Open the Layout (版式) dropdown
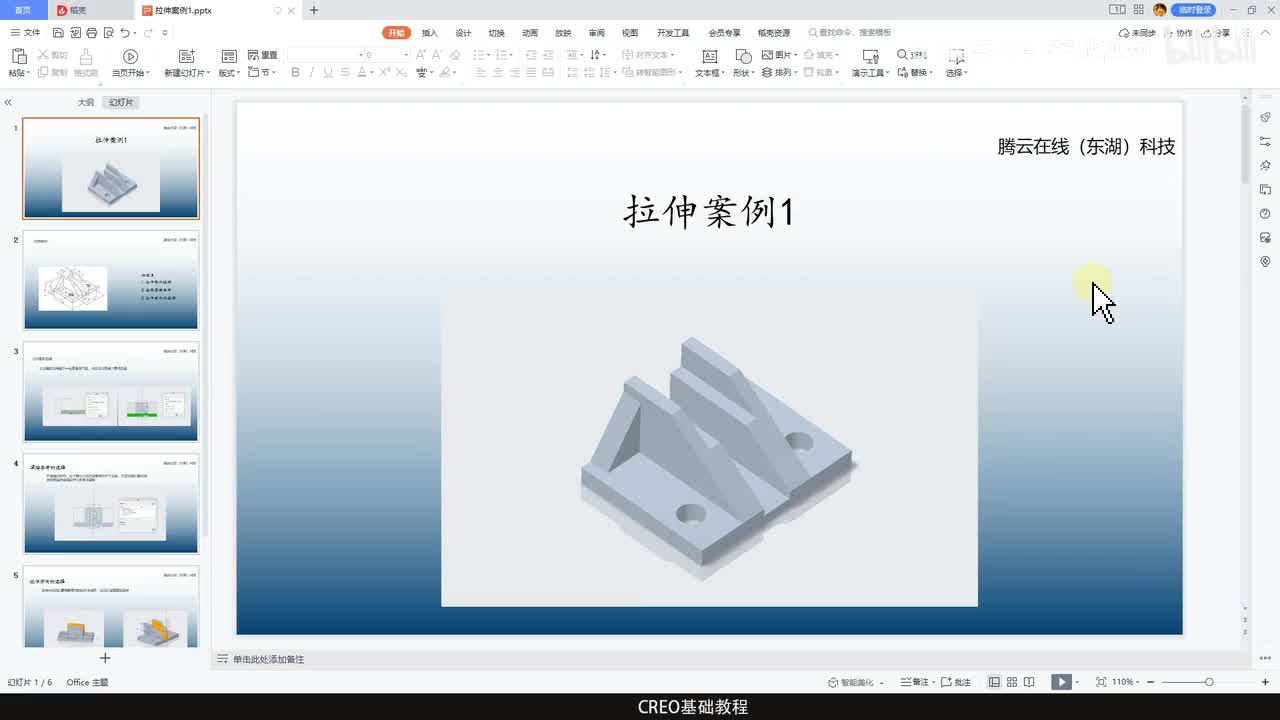 [229, 73]
